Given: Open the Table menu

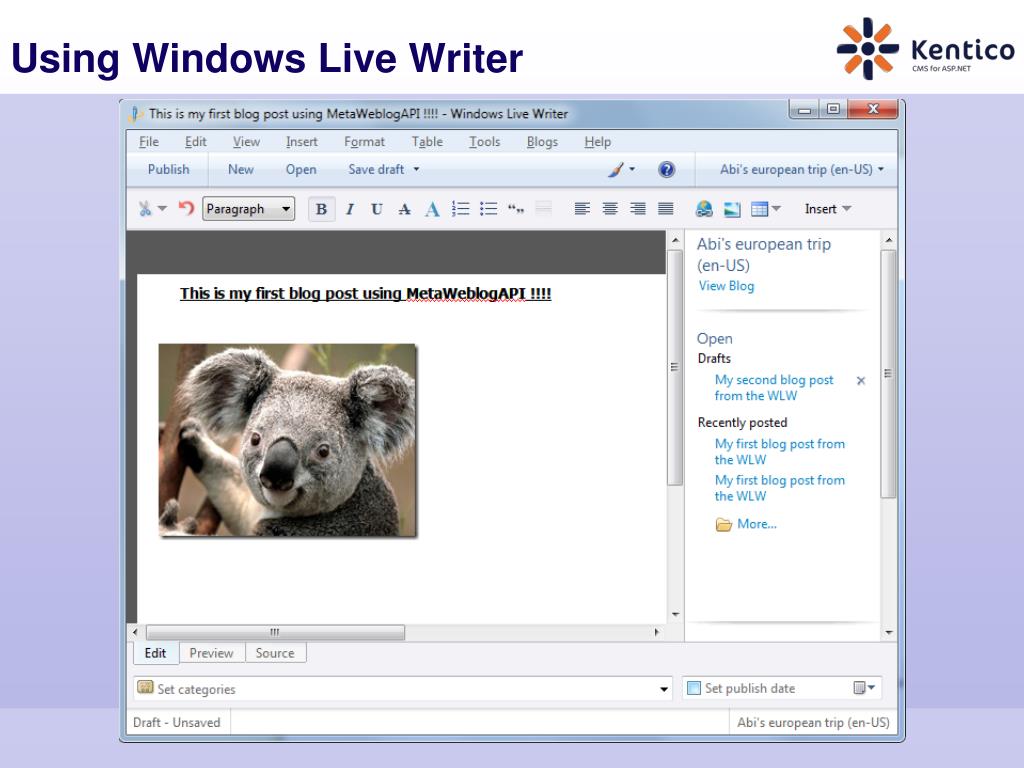Looking at the screenshot, I should [x=427, y=142].
